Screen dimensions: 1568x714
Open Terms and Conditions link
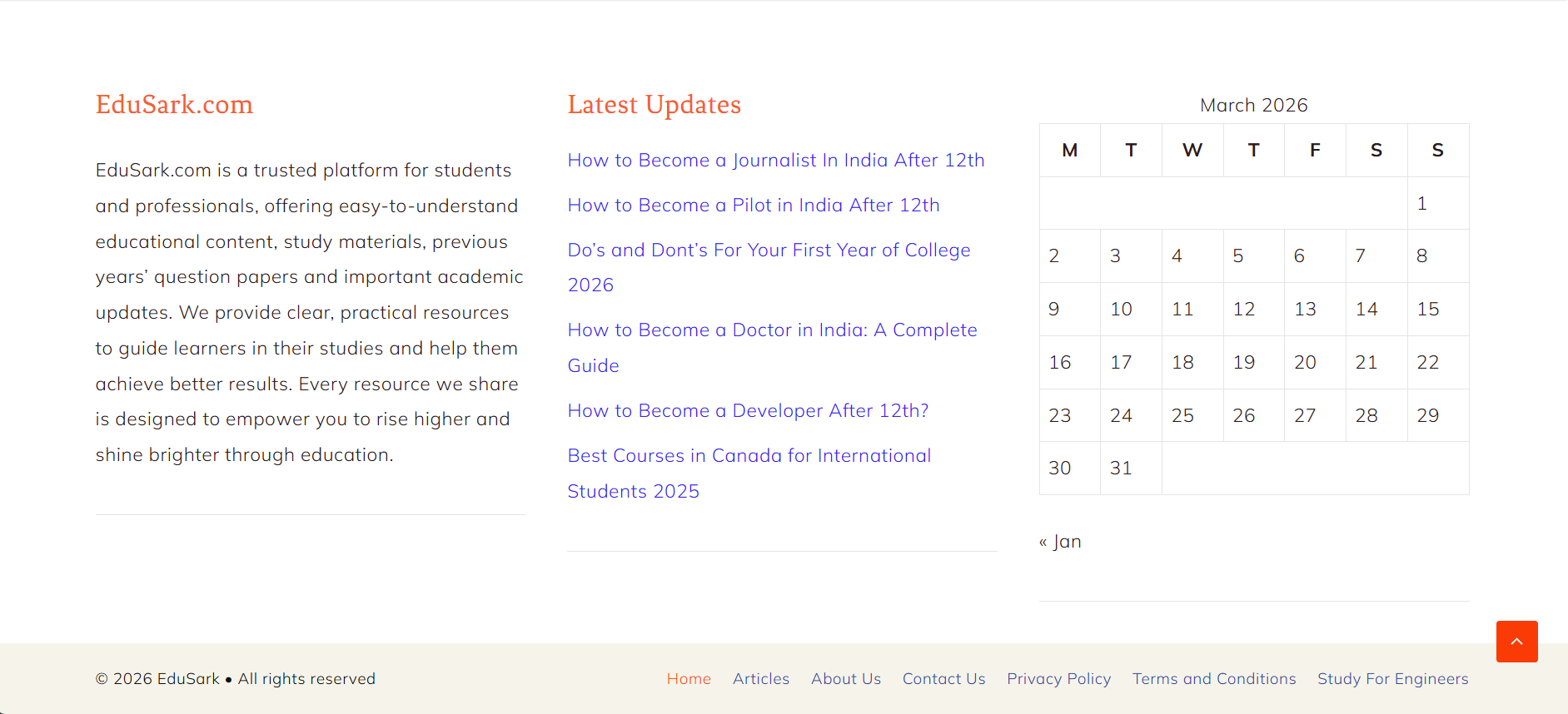(x=1213, y=679)
